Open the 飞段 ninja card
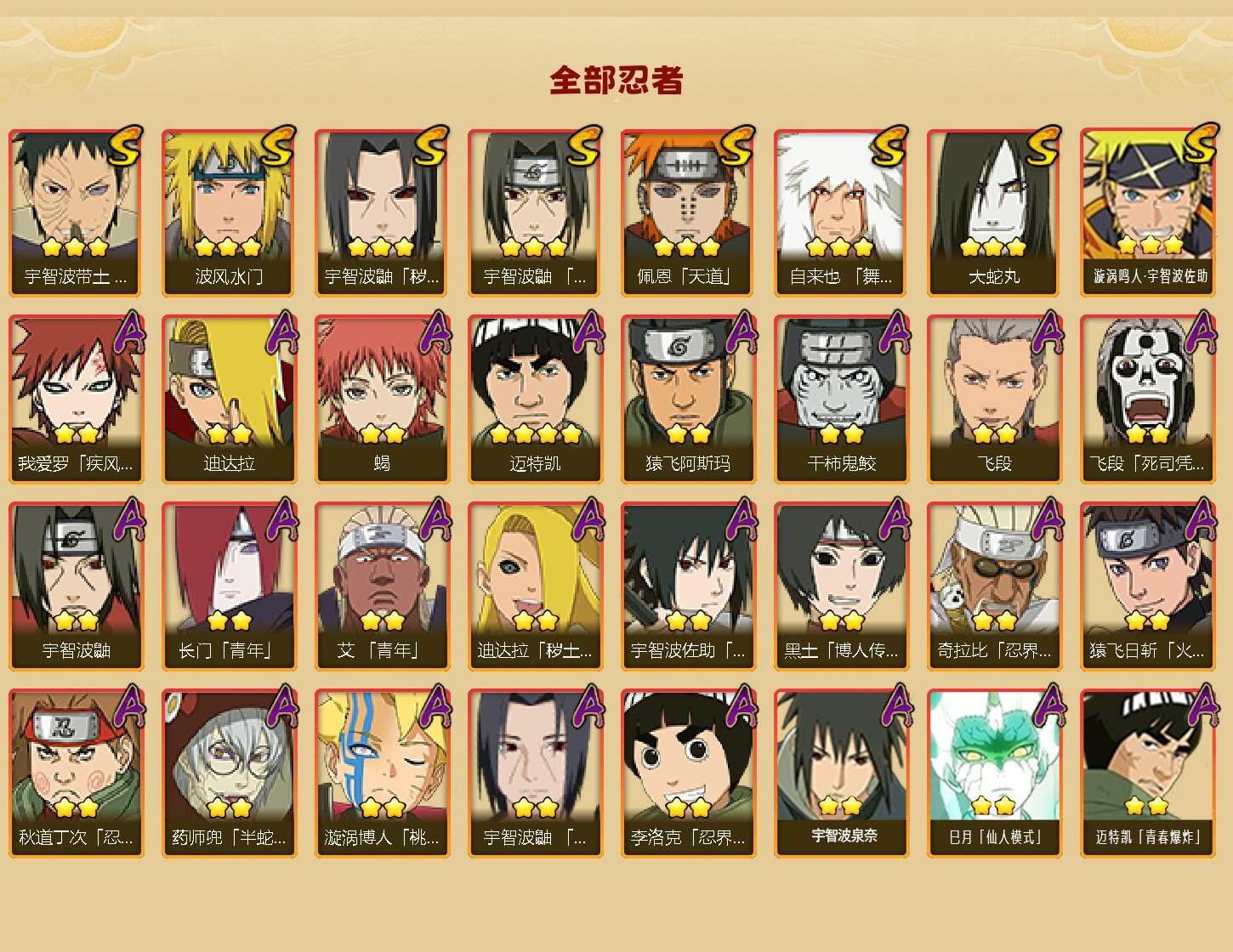Viewport: 1233px width, 952px height. (x=994, y=399)
